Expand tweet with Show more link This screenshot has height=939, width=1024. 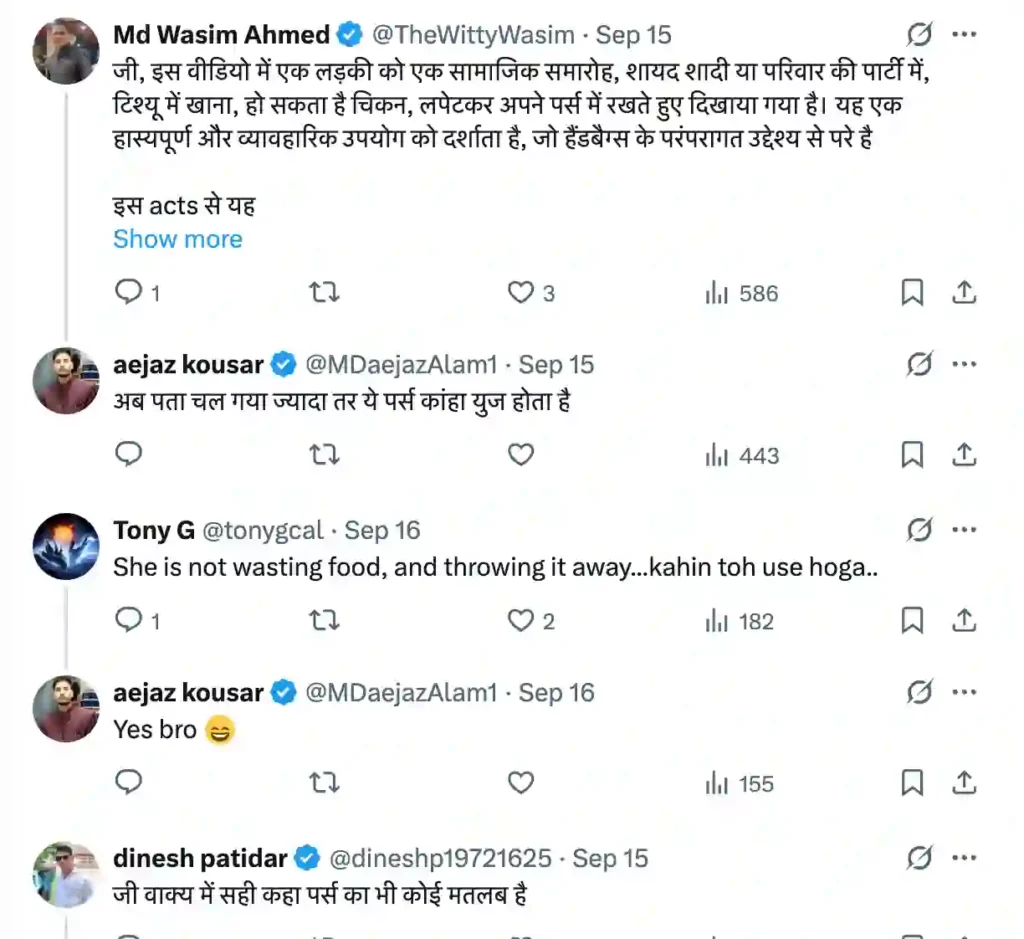(x=177, y=239)
